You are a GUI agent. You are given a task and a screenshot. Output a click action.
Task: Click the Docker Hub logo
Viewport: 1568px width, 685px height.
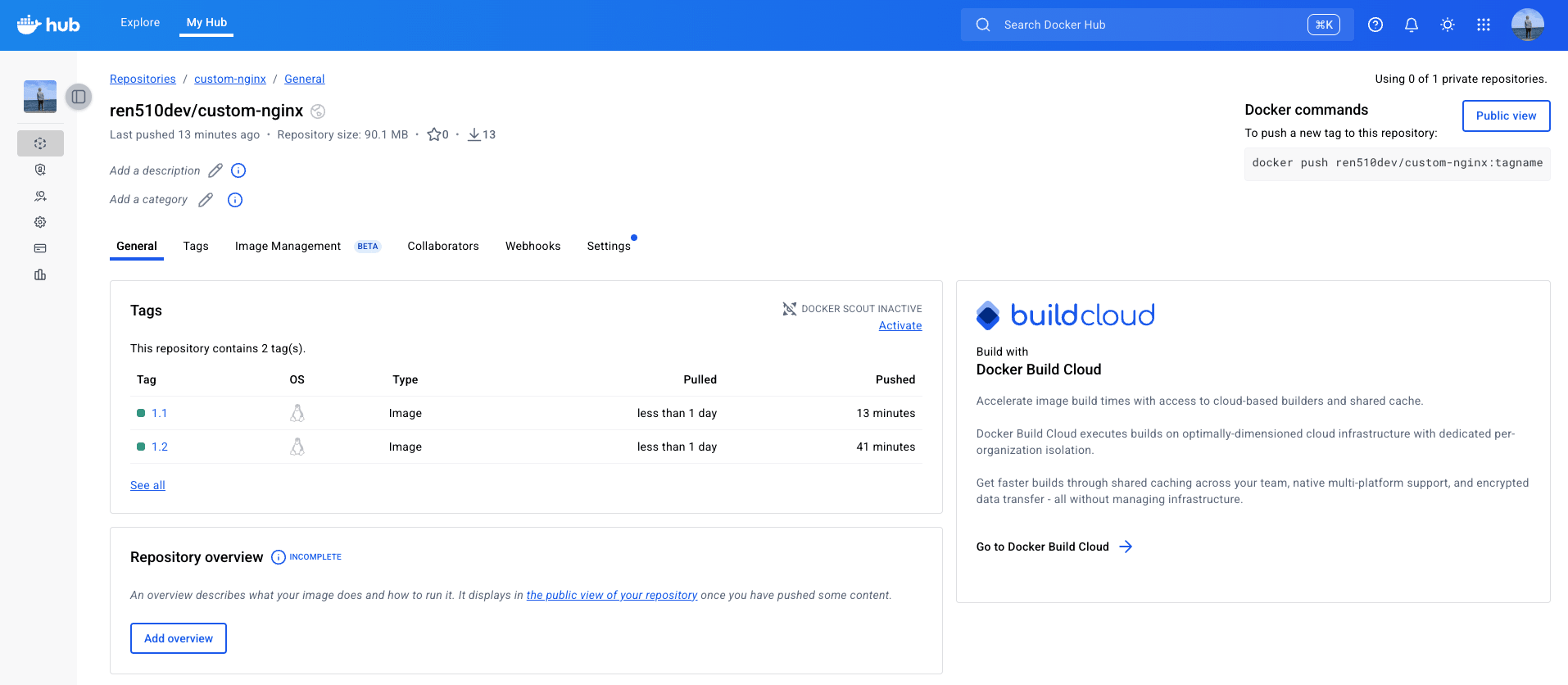point(48,25)
